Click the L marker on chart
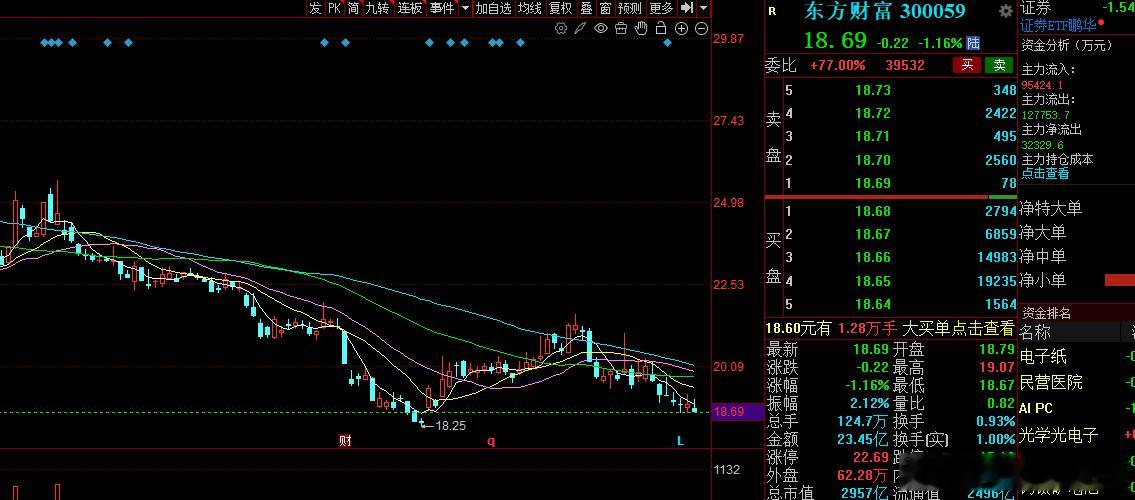Viewport: 1135px width, 500px height. coord(680,441)
